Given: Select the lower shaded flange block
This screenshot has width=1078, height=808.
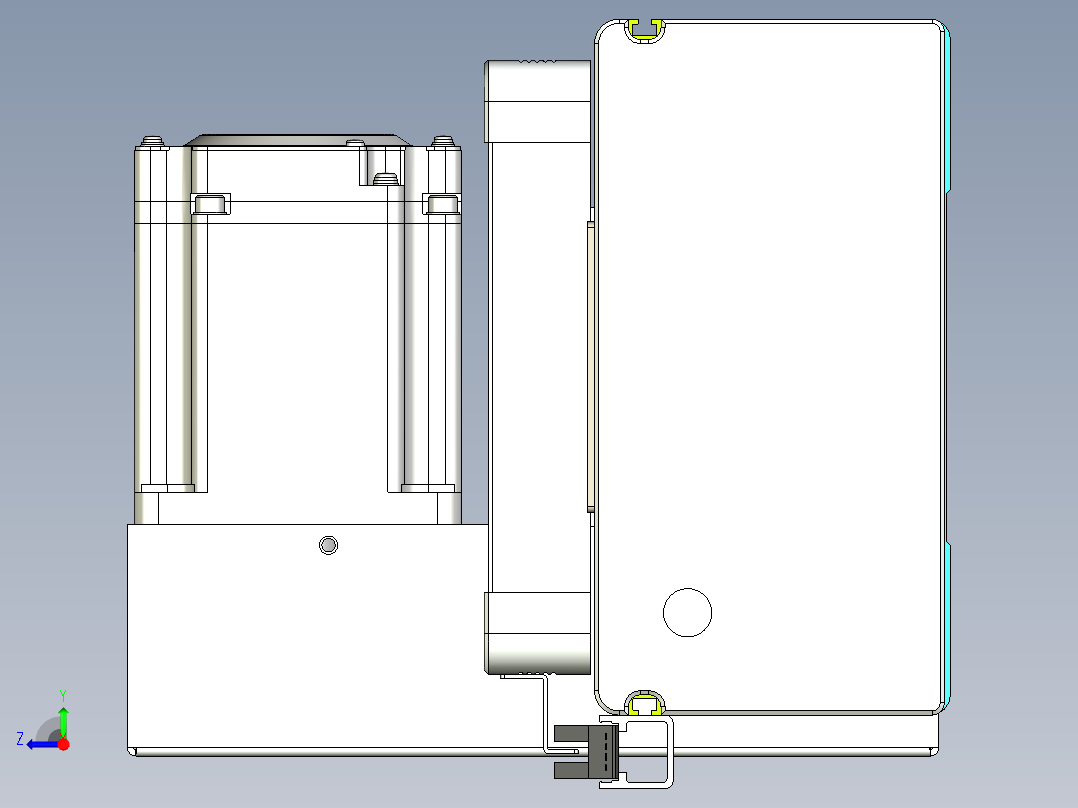Looking at the screenshot, I should [538, 633].
